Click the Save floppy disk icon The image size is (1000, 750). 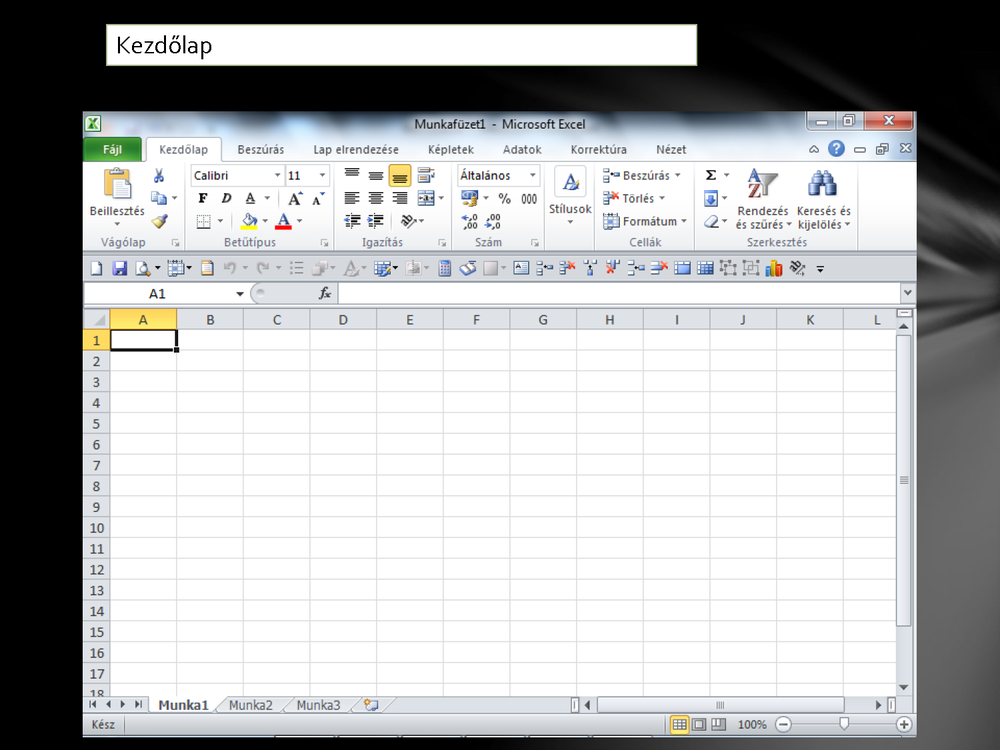(x=119, y=268)
